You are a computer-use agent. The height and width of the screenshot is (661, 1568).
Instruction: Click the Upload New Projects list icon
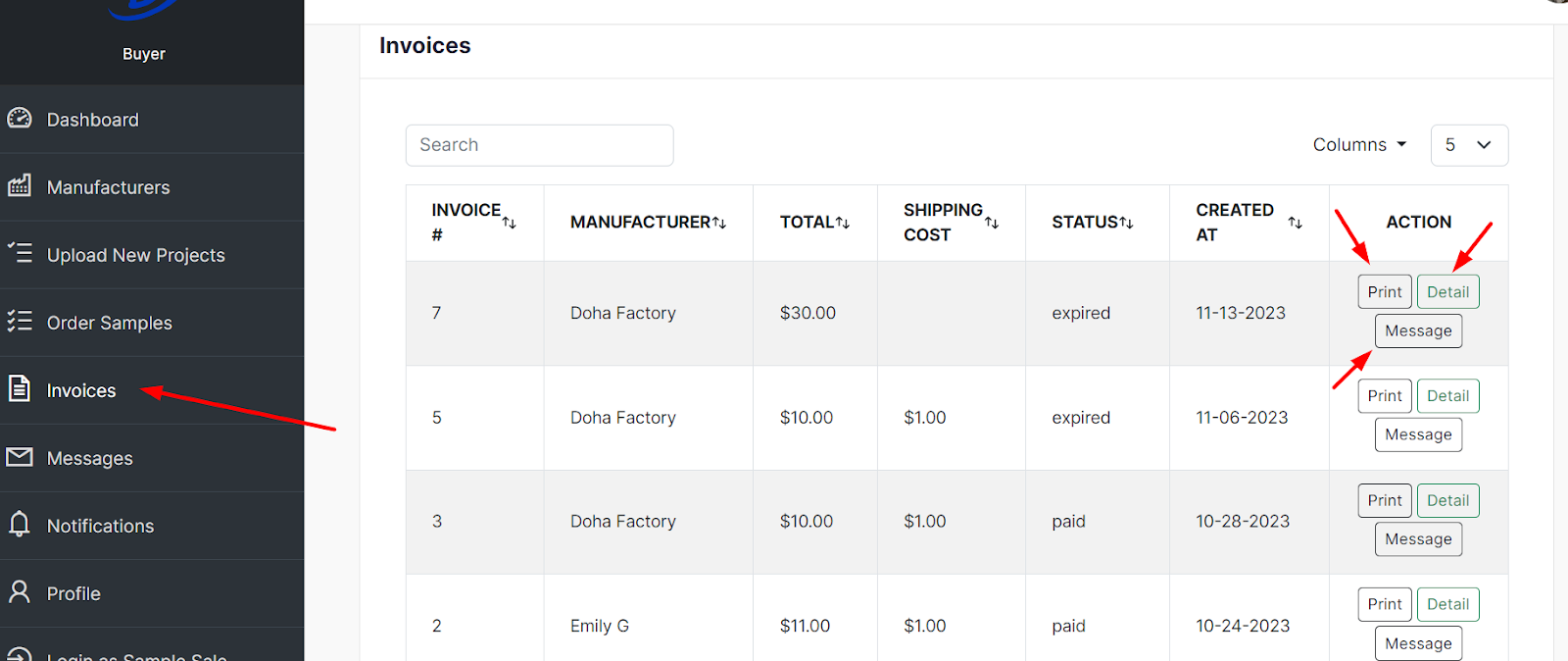20,253
